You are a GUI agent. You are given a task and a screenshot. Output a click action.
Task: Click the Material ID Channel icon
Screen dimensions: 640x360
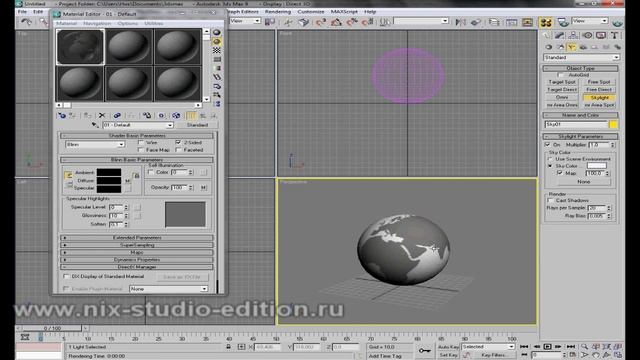[161, 116]
